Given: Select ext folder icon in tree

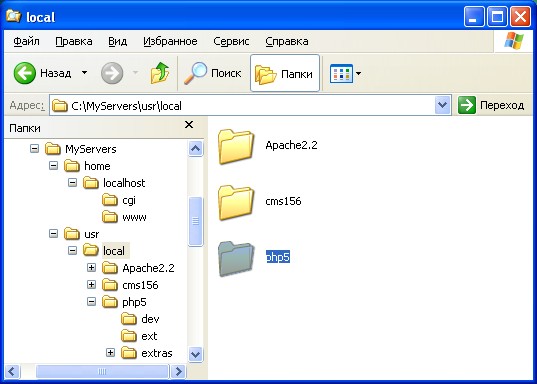Looking at the screenshot, I should [x=129, y=336].
